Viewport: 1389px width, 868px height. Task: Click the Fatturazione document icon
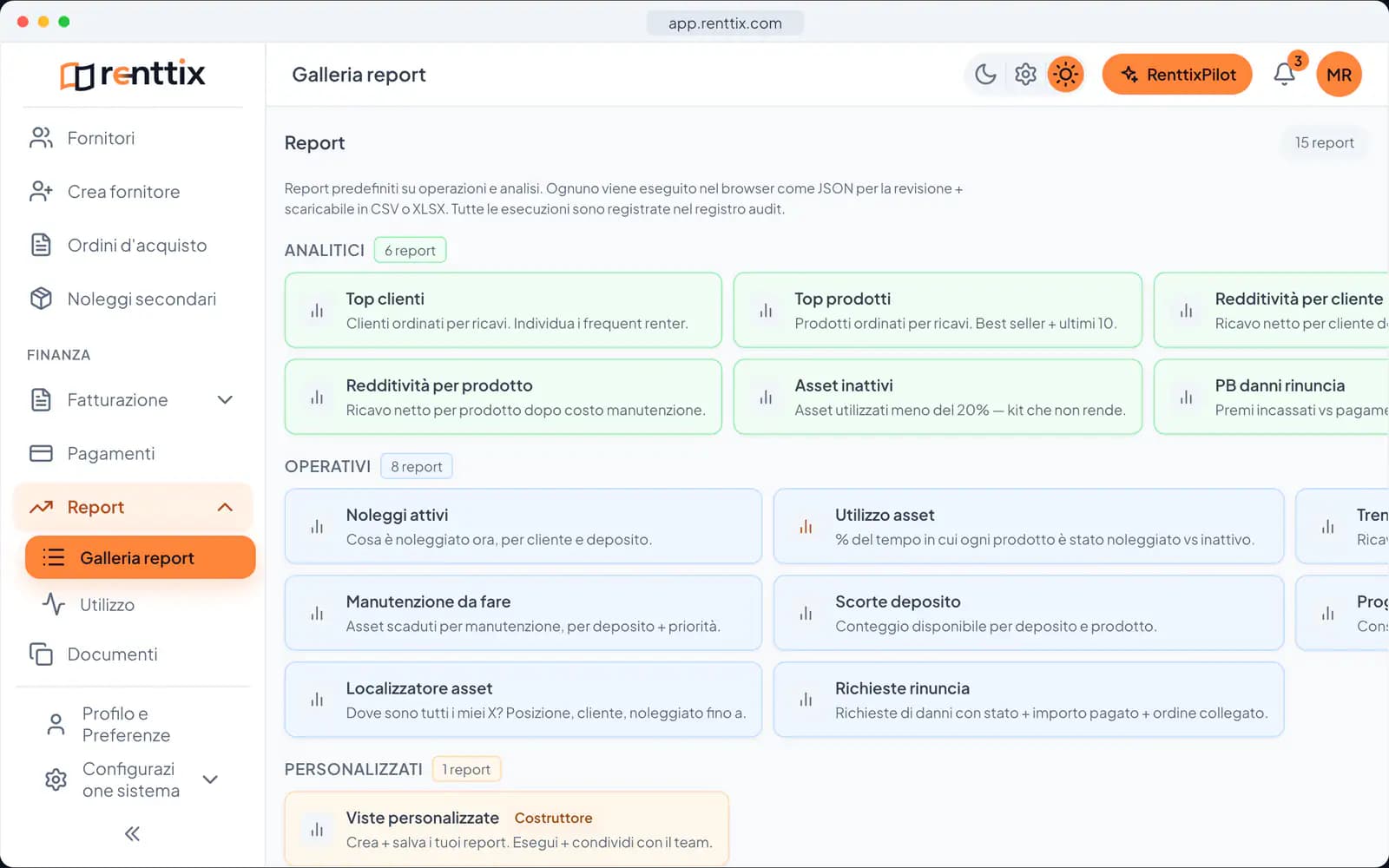(x=41, y=400)
